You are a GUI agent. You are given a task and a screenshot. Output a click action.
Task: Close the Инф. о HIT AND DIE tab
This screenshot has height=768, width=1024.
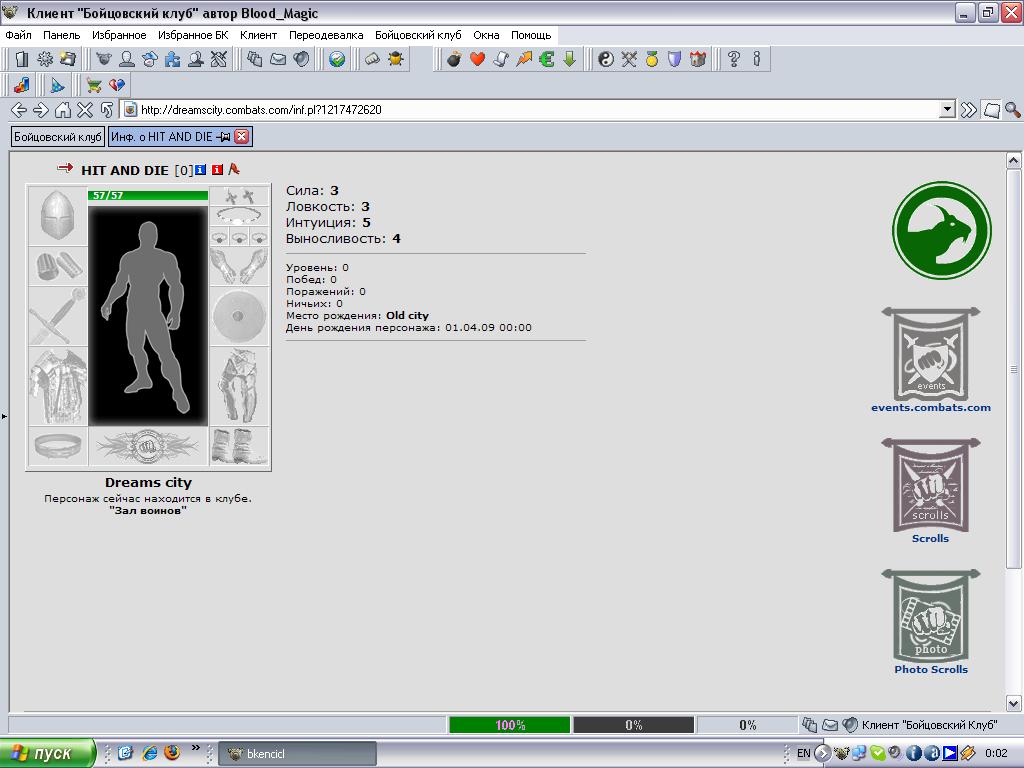point(242,136)
